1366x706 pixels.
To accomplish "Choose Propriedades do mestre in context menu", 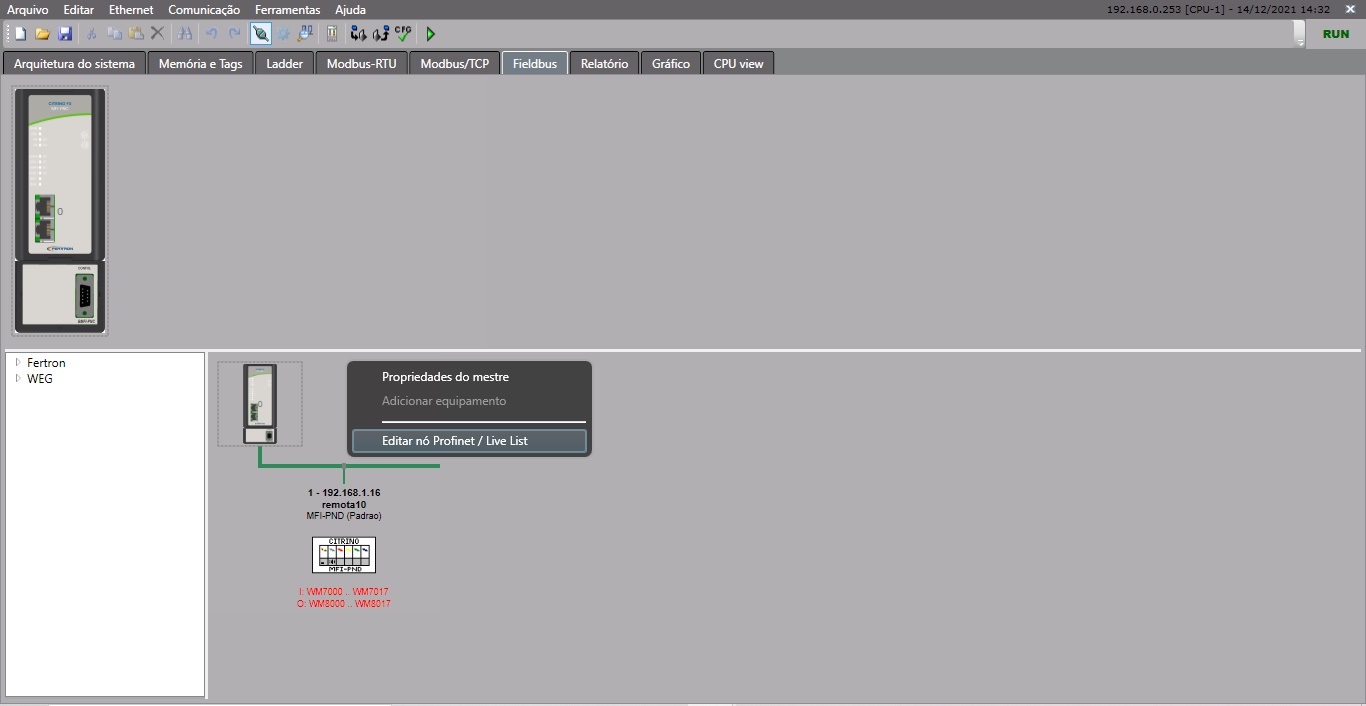I will [445, 377].
